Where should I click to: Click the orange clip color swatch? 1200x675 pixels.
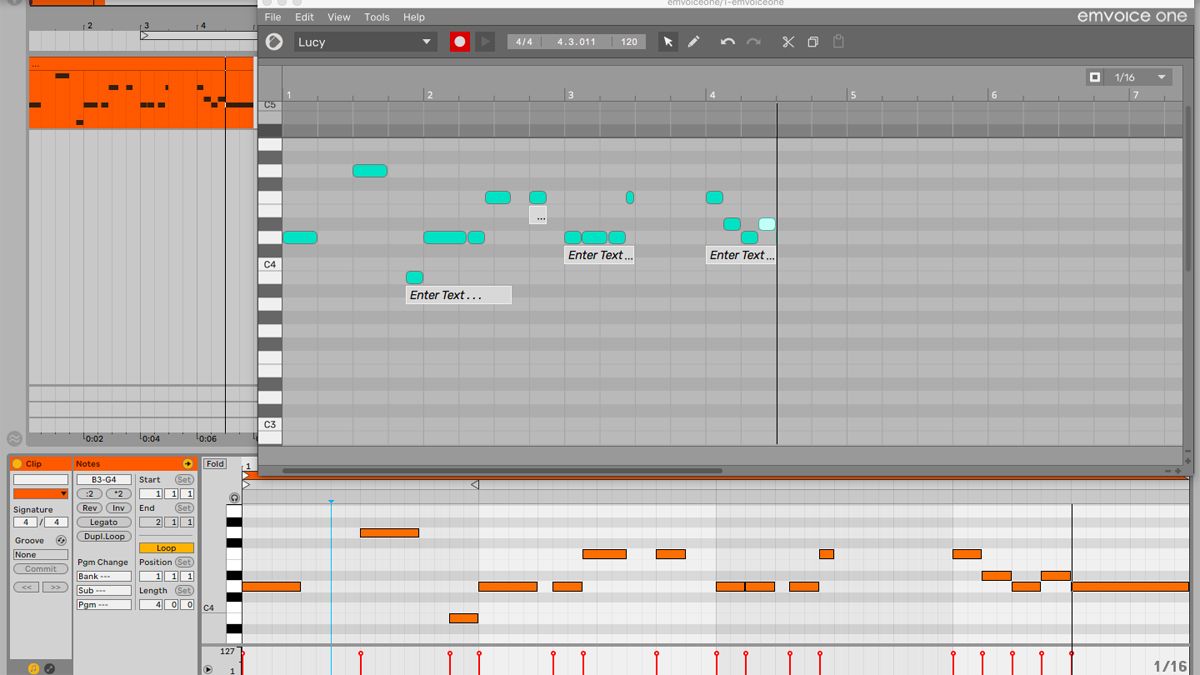point(40,493)
